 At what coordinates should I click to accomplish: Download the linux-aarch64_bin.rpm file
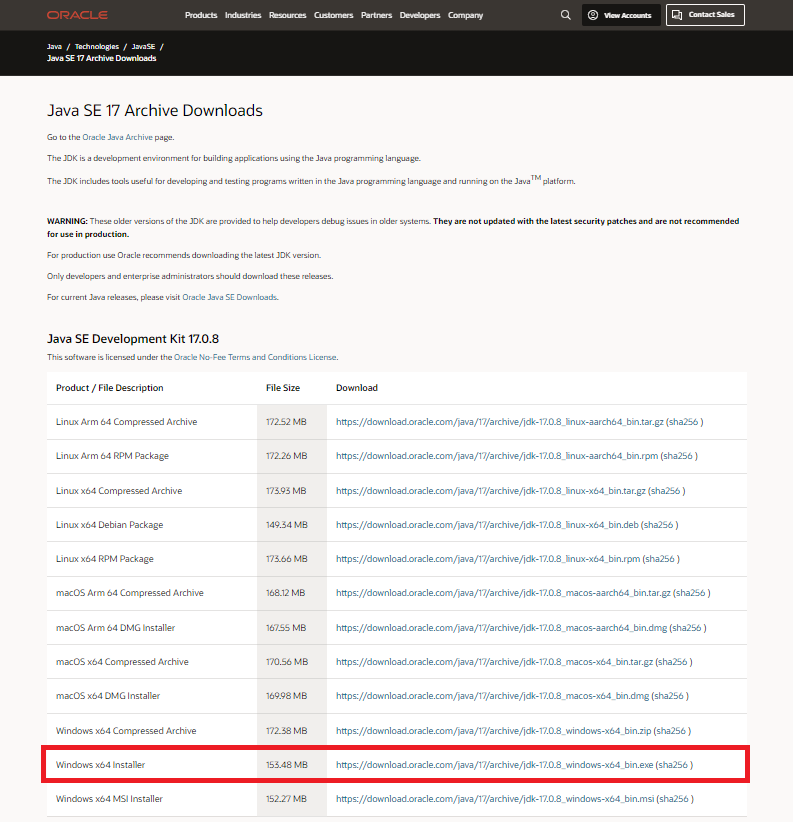pos(497,456)
